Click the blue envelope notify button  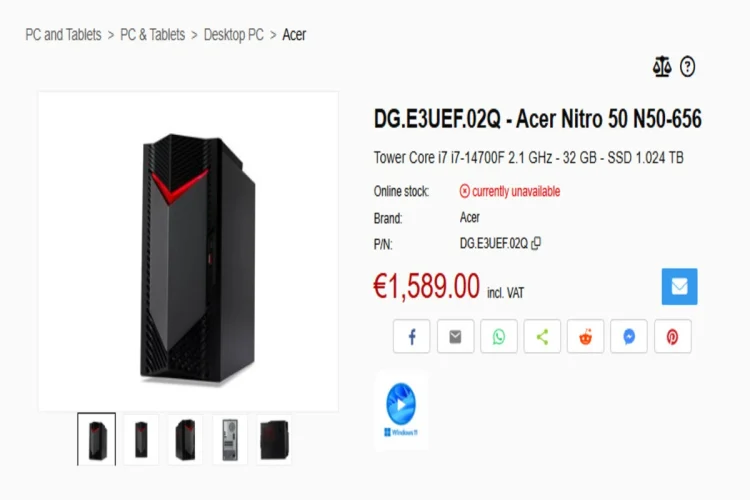pyautogui.click(x=679, y=287)
